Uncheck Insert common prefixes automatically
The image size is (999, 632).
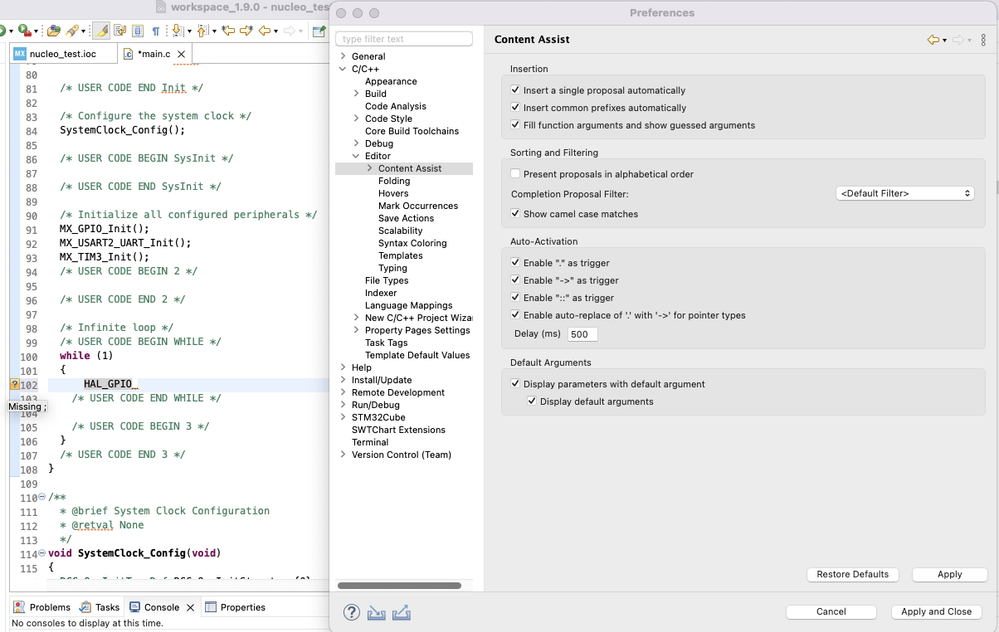[515, 107]
